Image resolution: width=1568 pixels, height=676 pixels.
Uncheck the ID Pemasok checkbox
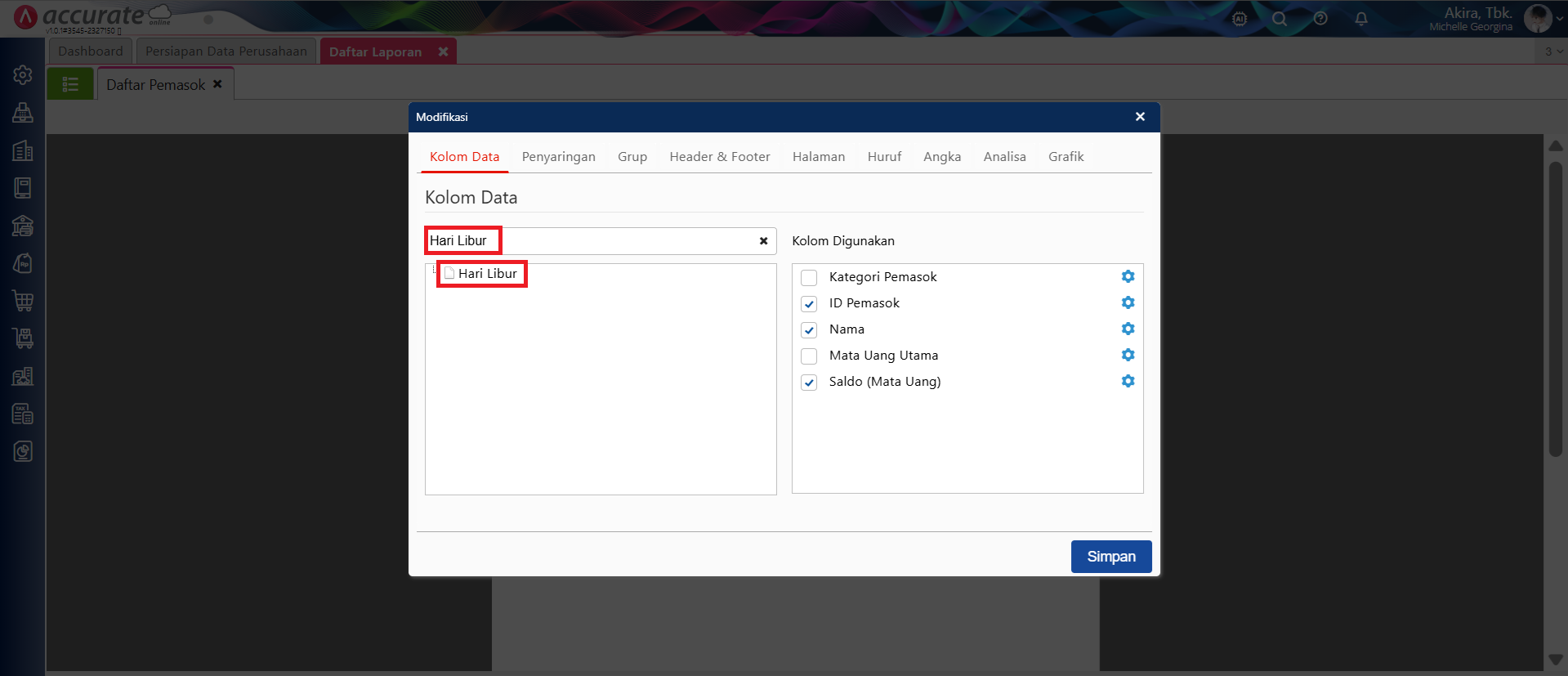click(809, 303)
